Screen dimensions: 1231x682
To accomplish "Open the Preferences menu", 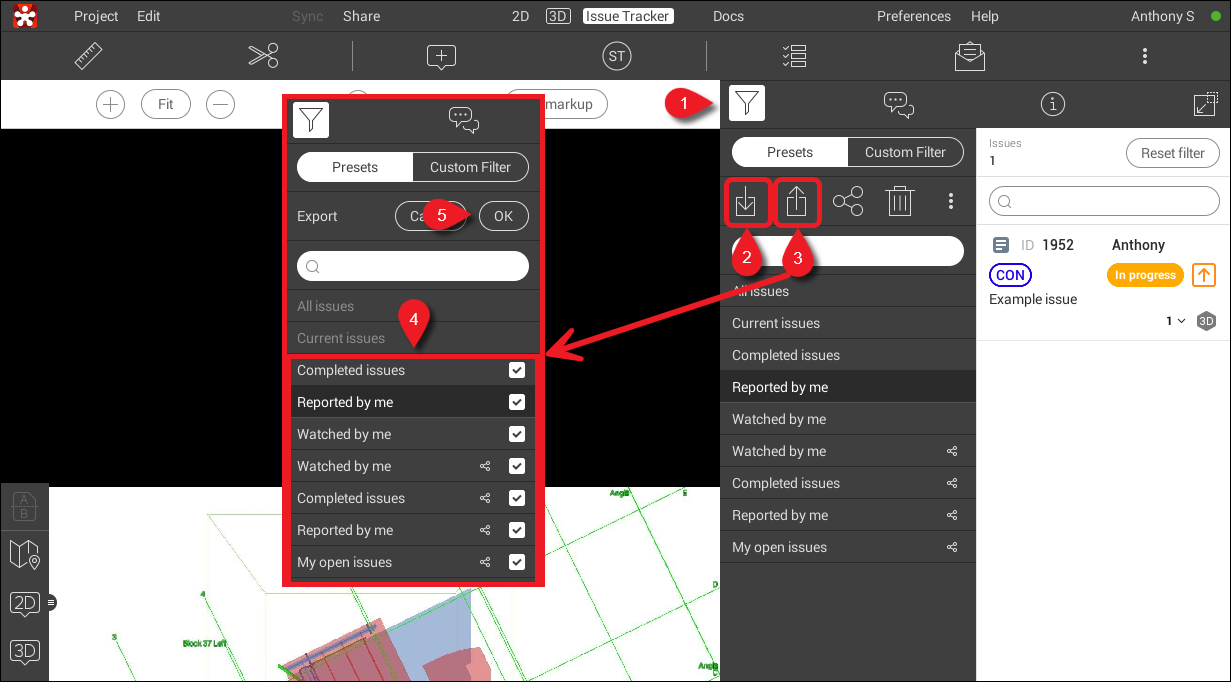I will click(x=912, y=15).
